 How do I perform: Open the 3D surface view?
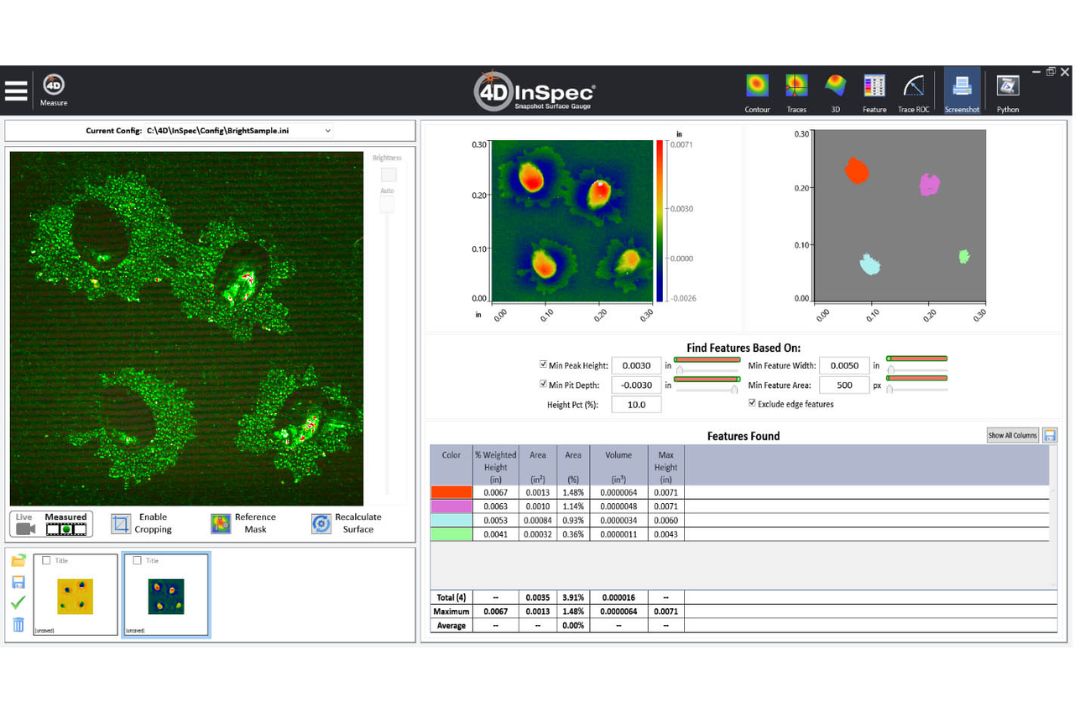(835, 87)
